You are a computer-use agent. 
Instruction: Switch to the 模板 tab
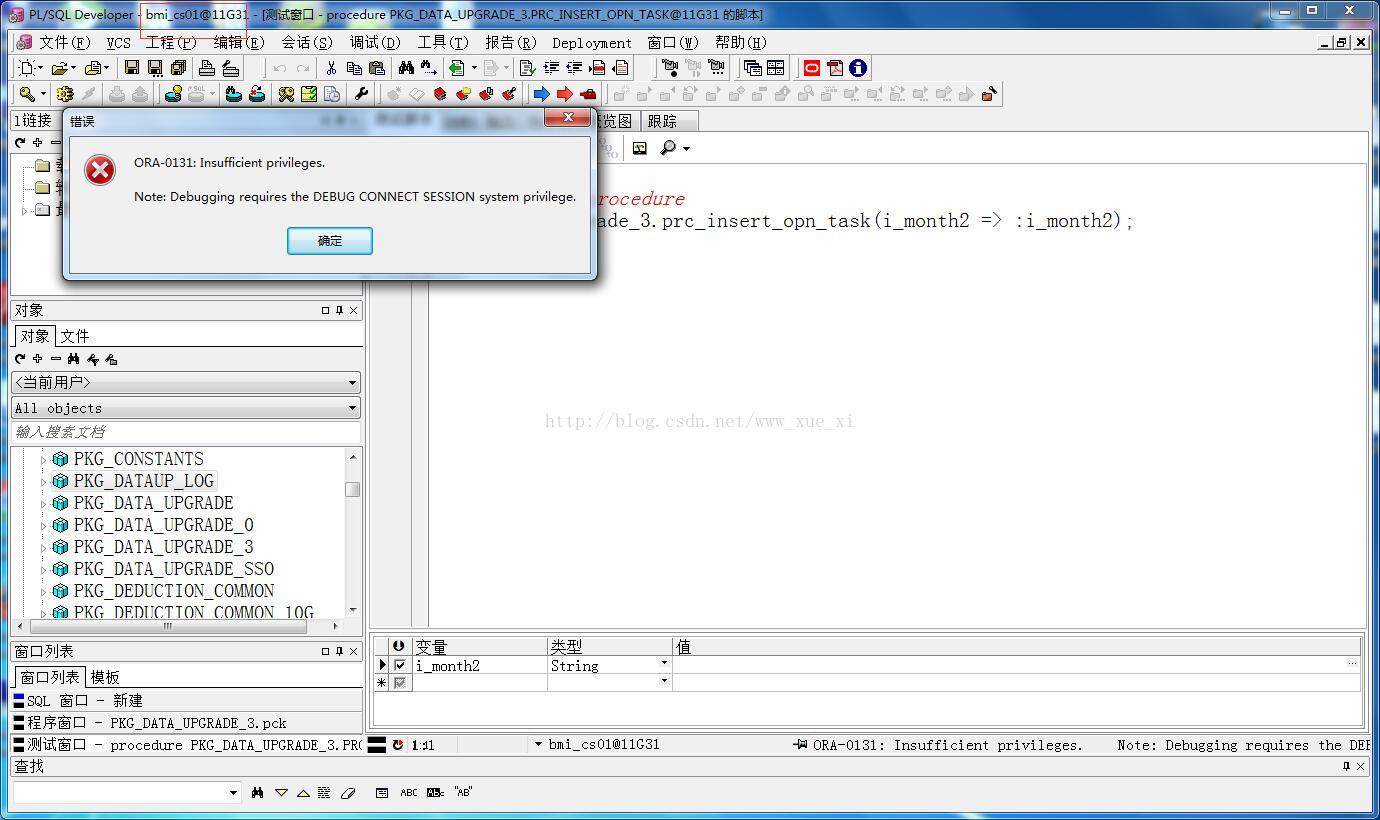tap(105, 677)
